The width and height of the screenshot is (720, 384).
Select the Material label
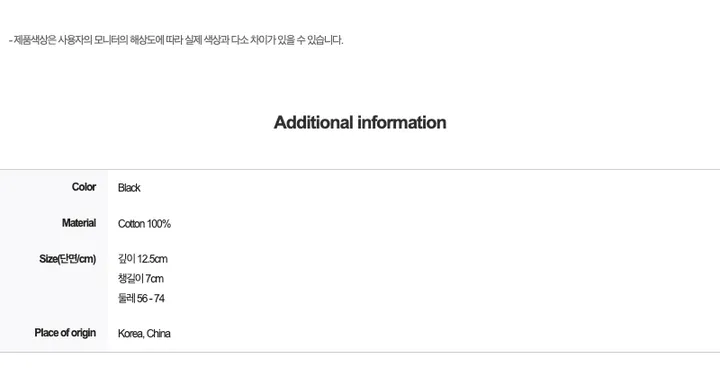click(79, 223)
